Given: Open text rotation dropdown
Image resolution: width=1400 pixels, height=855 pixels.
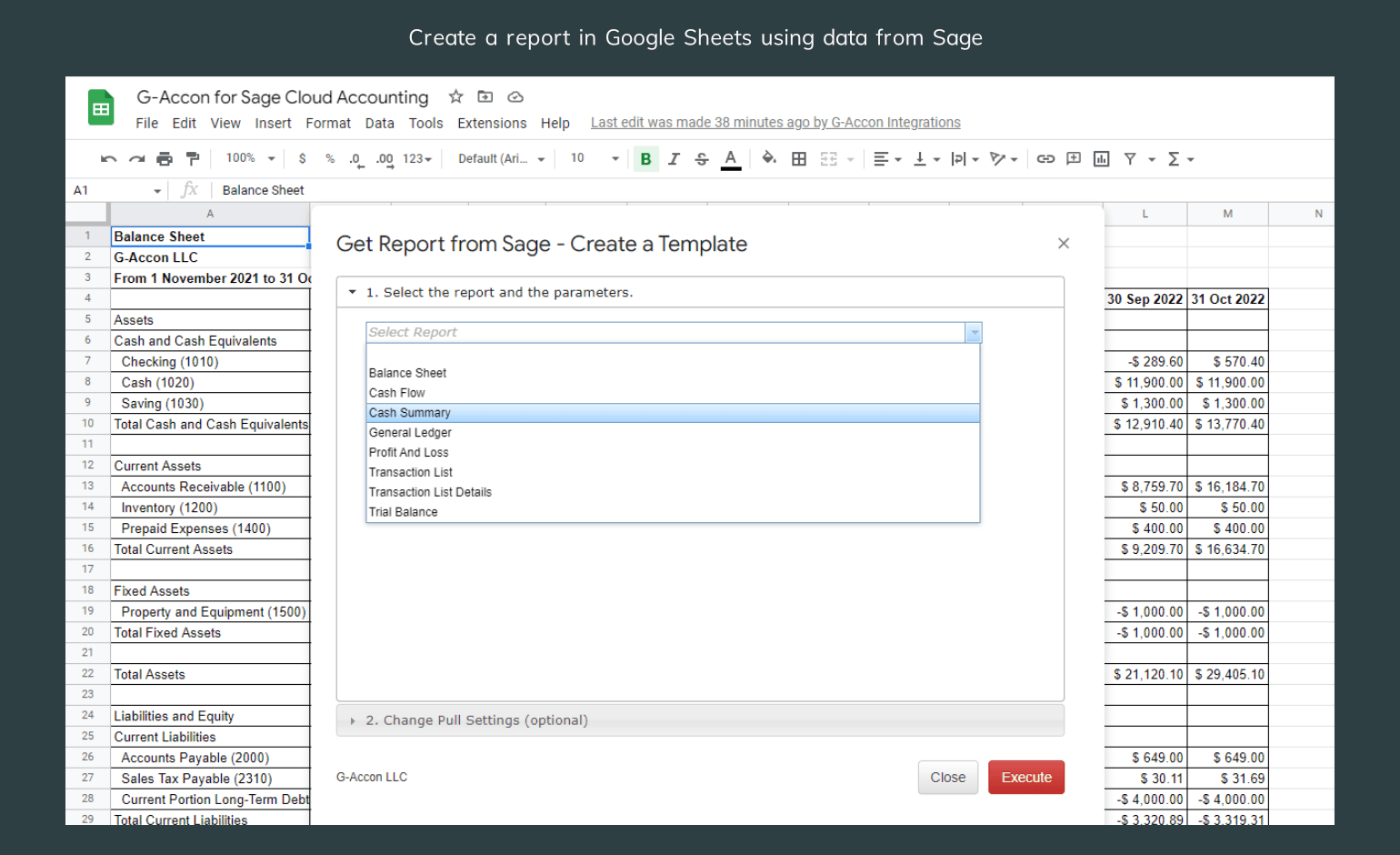Looking at the screenshot, I should point(1004,159).
